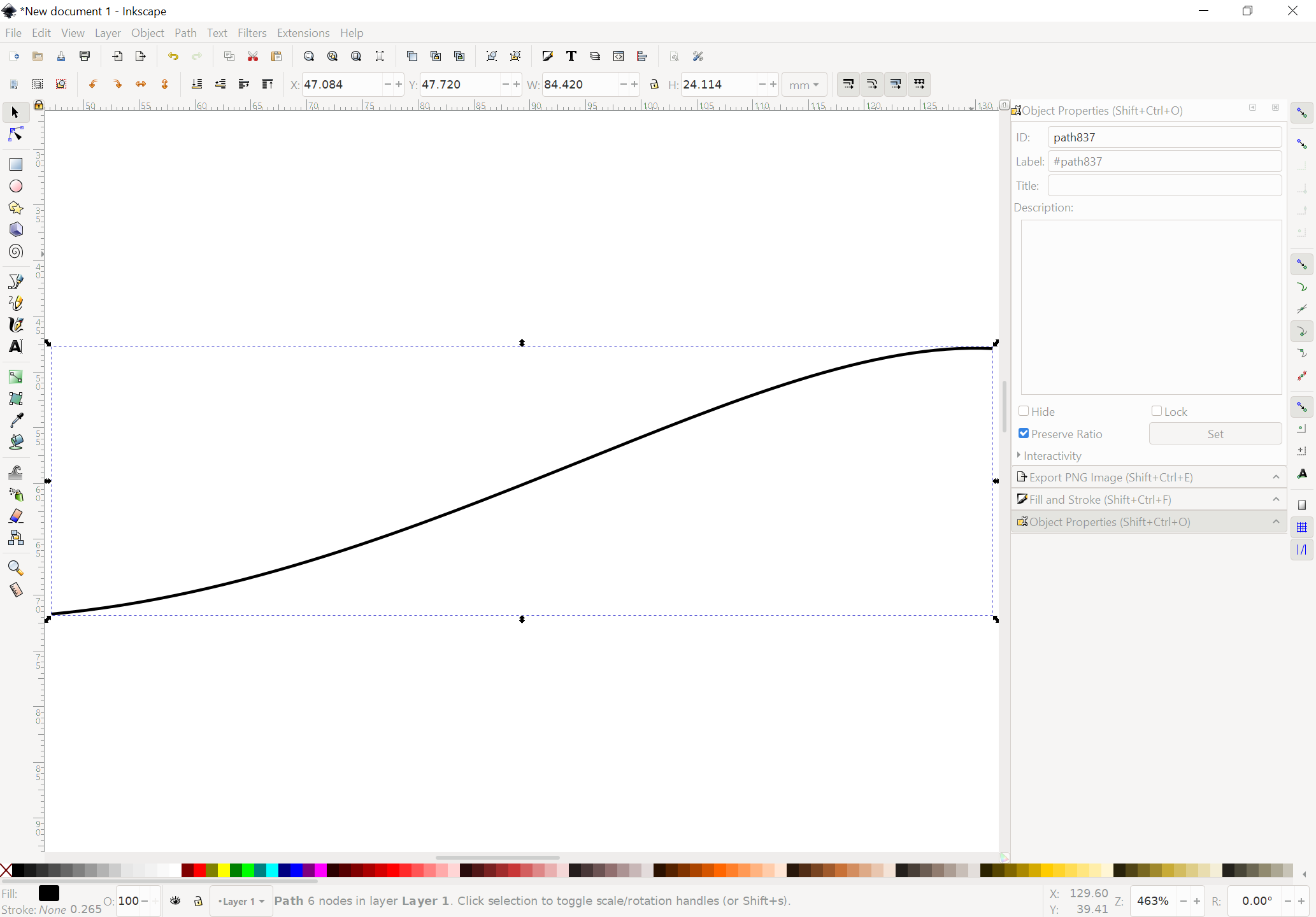Click the Cut scissors icon
Image resolution: width=1316 pixels, height=917 pixels.
coord(253,56)
